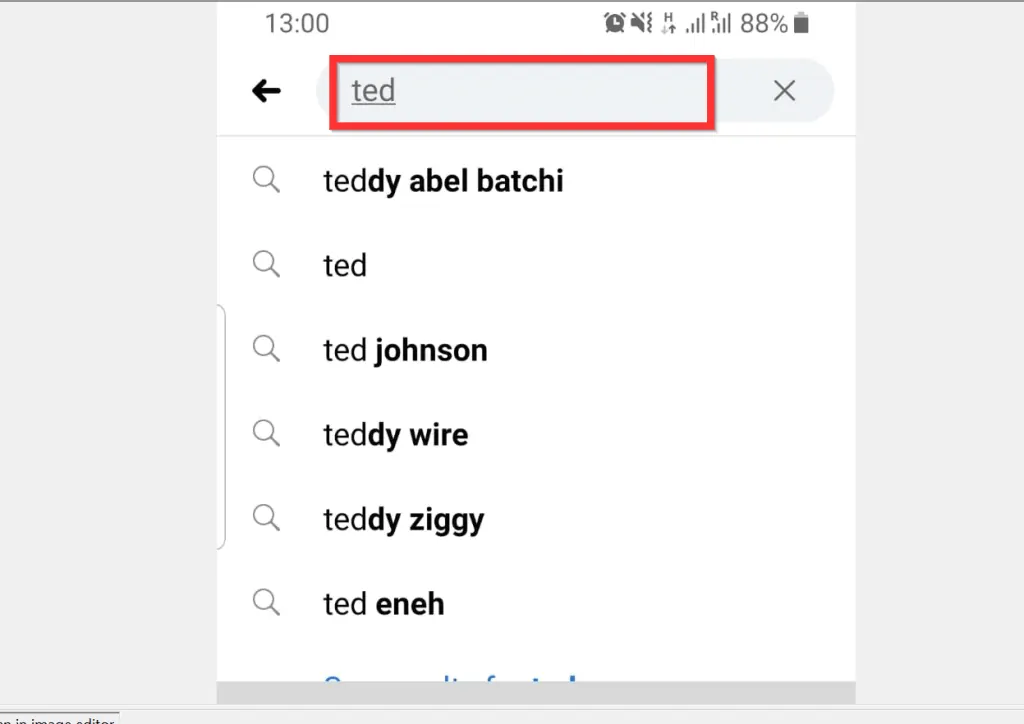This screenshot has width=1024, height=724.
Task: Open the blue "See results" link at bottom
Action: click(448, 684)
